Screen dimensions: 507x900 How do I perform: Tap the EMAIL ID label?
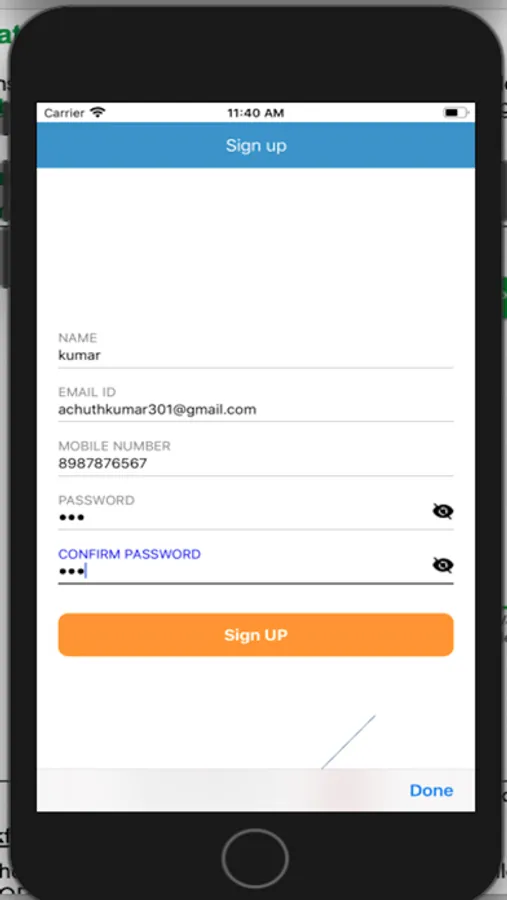coord(87,392)
